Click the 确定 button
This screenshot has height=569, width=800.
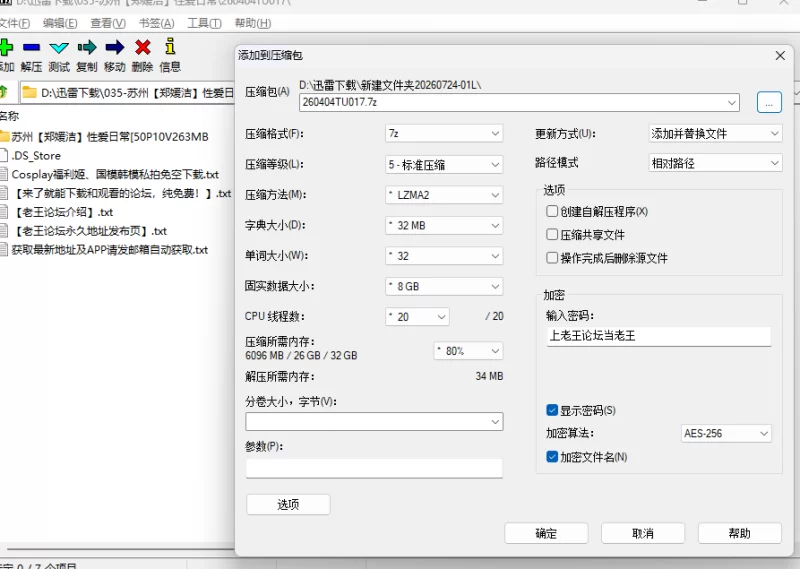546,533
